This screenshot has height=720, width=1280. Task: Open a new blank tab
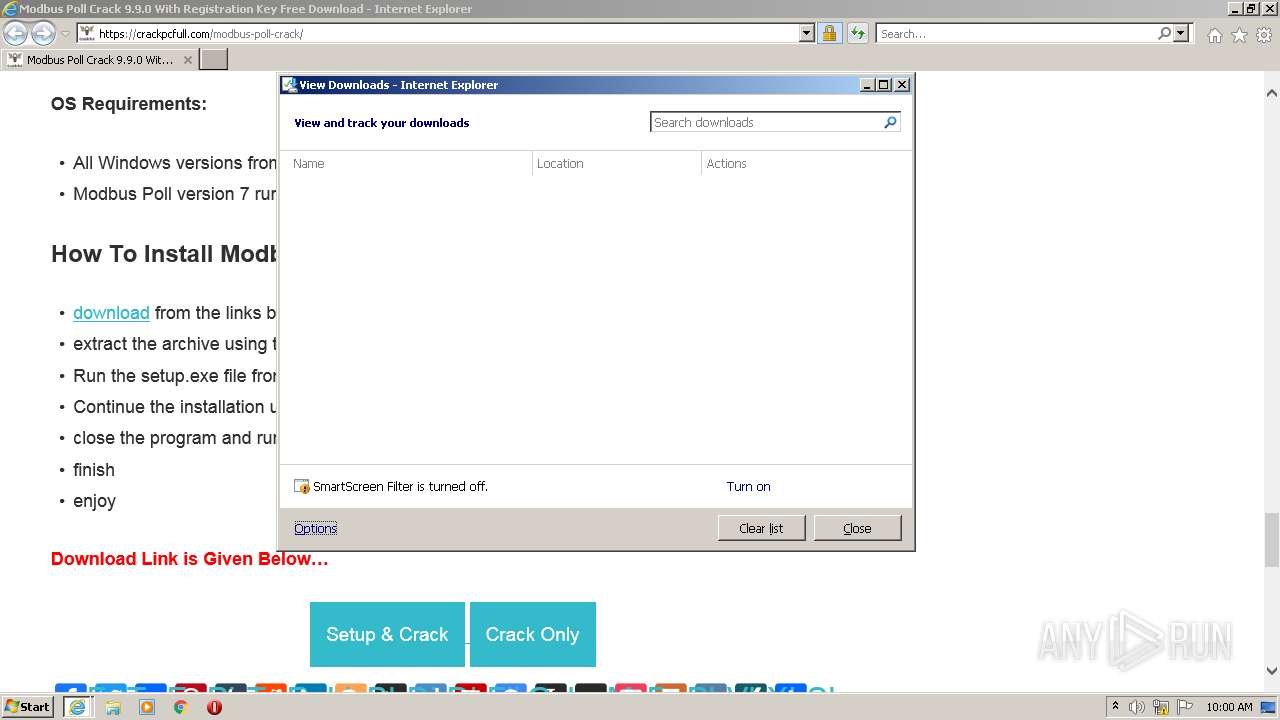pyautogui.click(x=214, y=59)
